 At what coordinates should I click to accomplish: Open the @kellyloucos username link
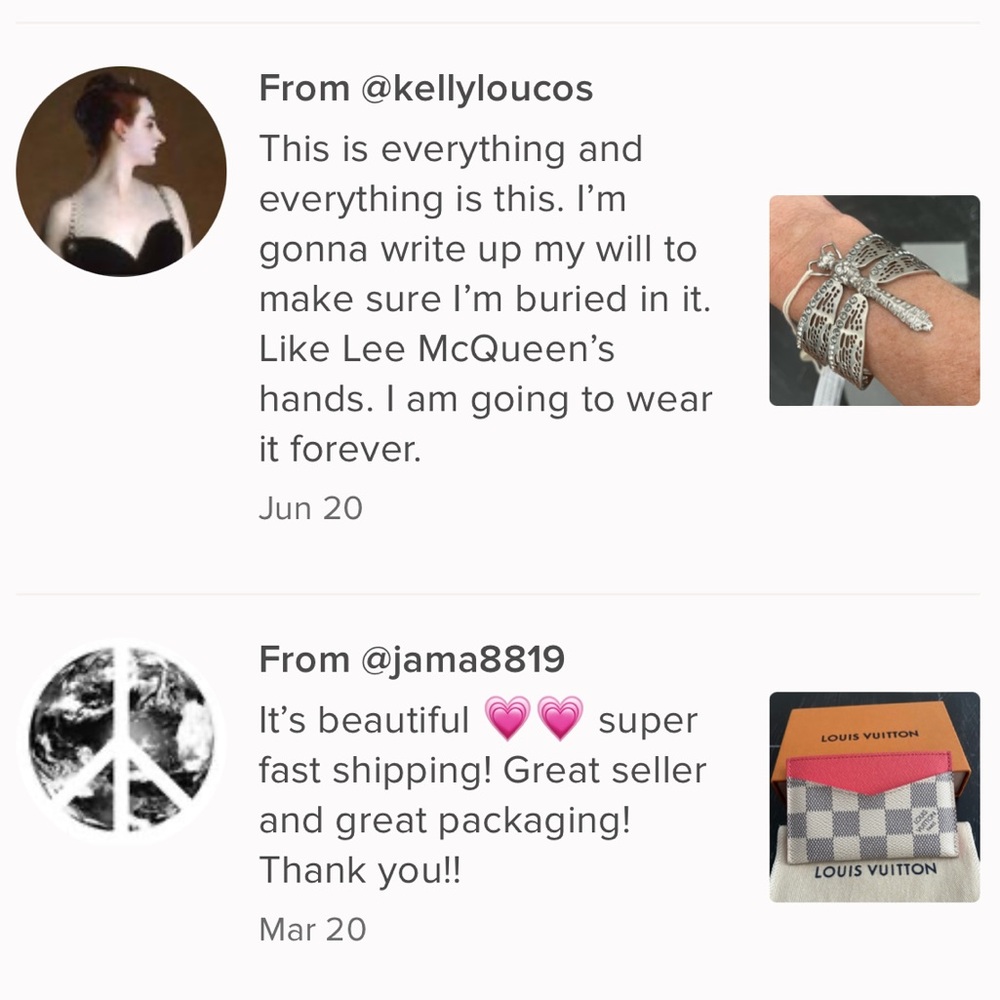(x=477, y=89)
